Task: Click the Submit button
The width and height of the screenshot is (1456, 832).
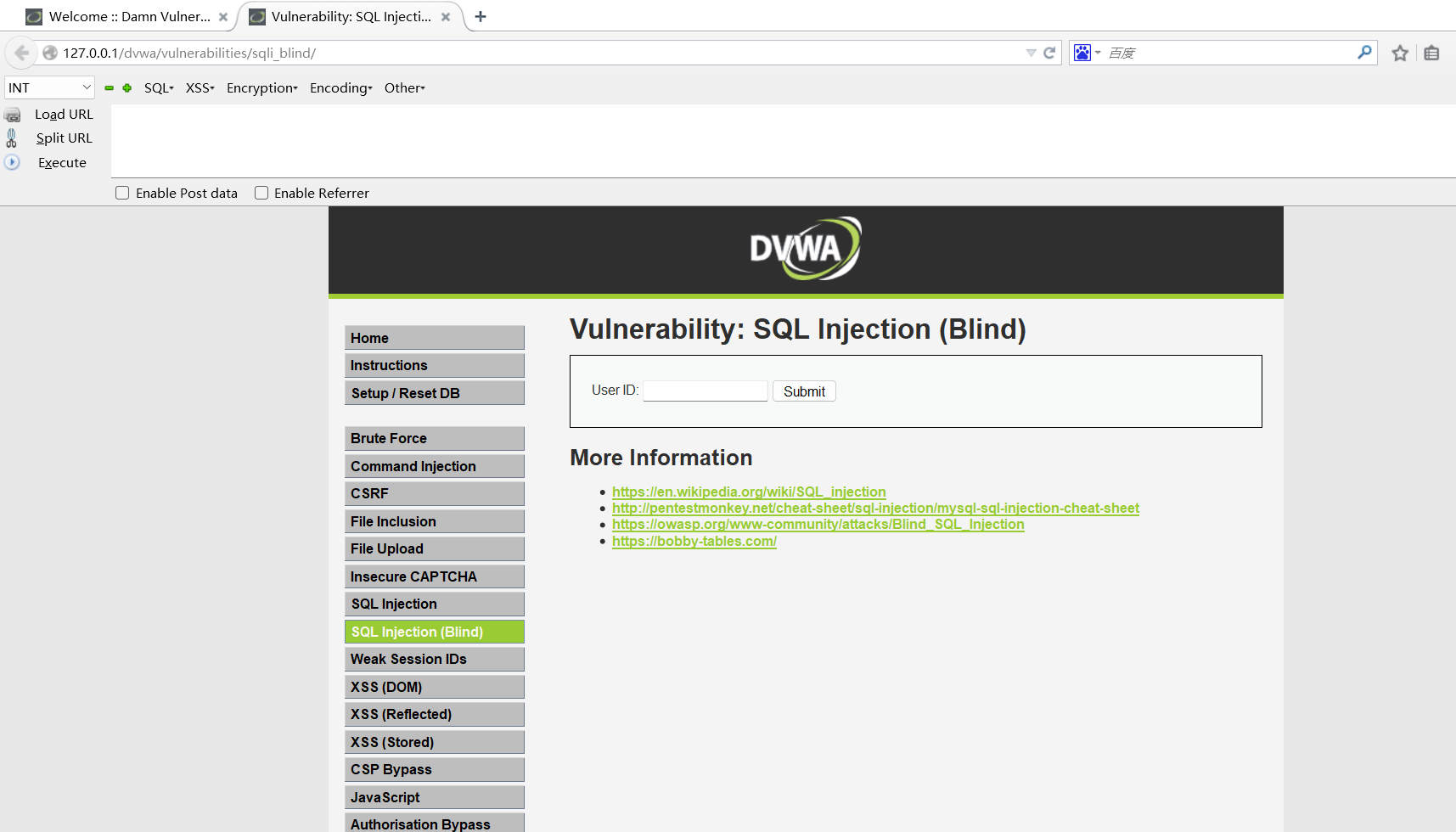Action: coord(804,391)
